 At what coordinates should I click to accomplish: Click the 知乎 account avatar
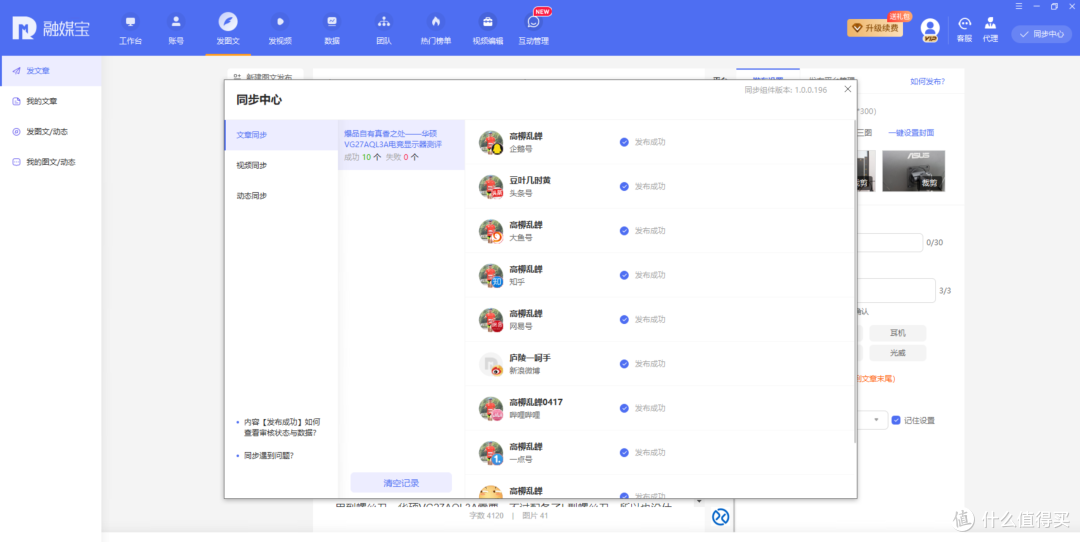491,275
